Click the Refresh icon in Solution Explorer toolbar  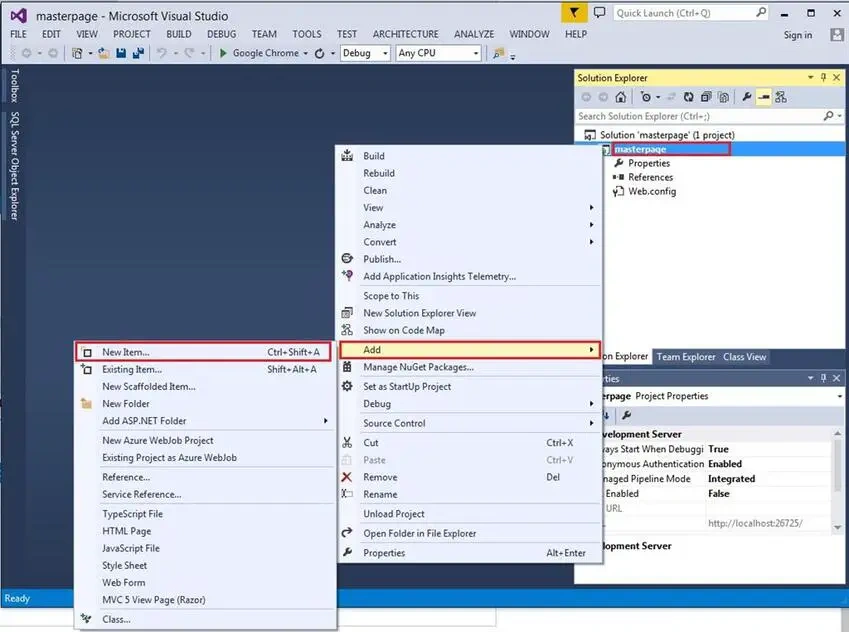coord(688,97)
